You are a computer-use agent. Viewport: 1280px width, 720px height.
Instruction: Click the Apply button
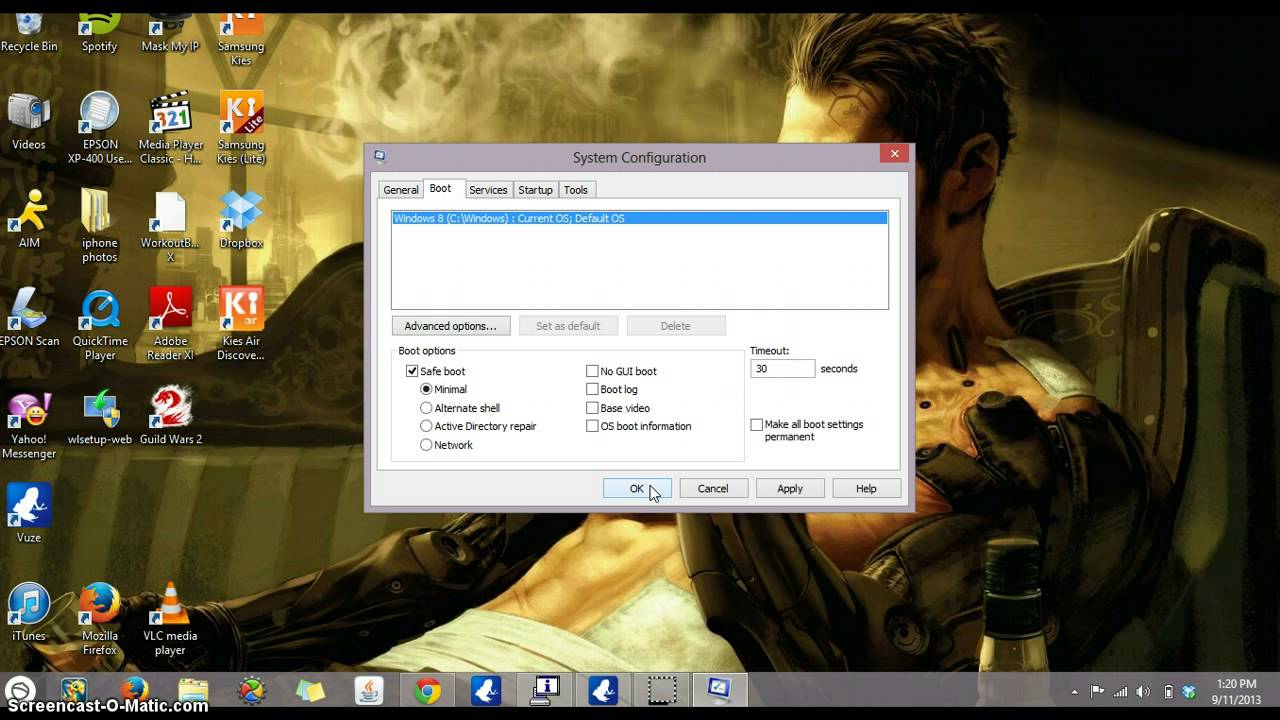790,488
